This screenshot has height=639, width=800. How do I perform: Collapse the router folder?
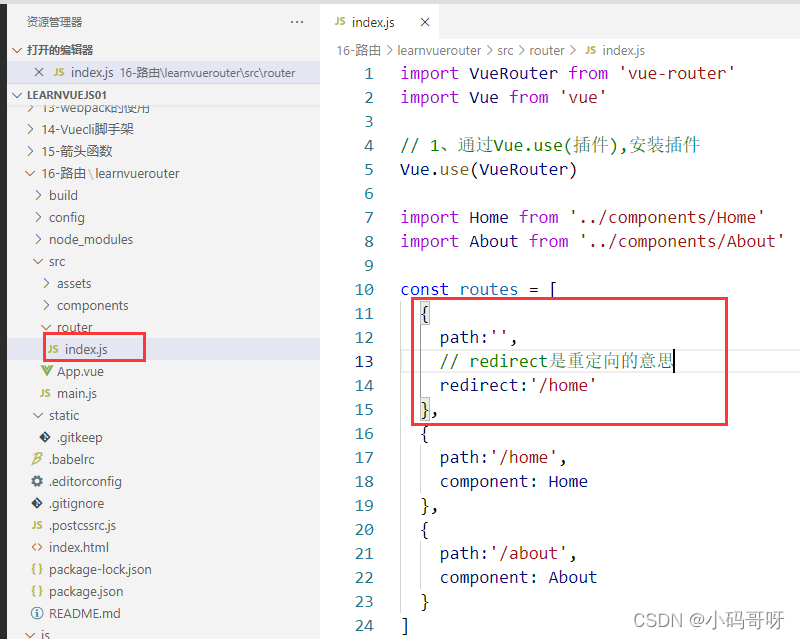[x=46, y=327]
